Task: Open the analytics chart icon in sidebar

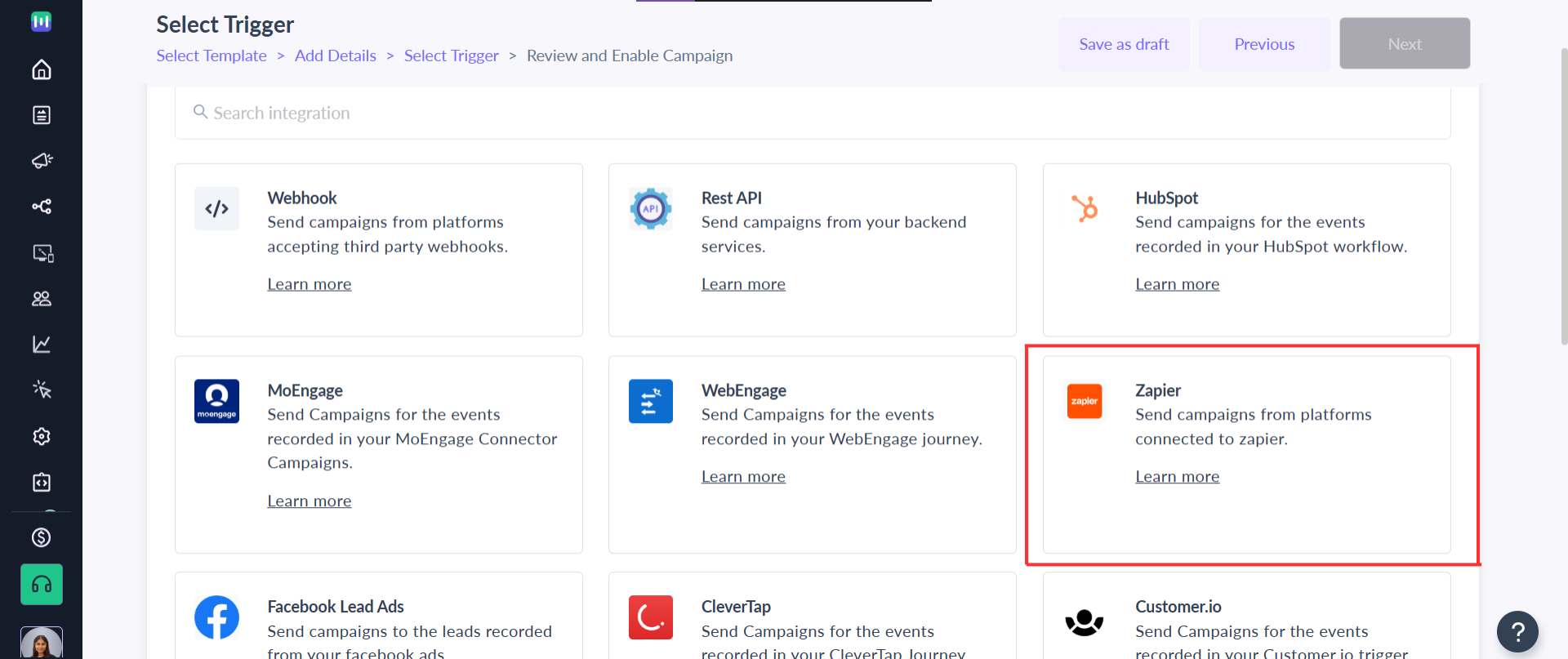Action: click(42, 345)
